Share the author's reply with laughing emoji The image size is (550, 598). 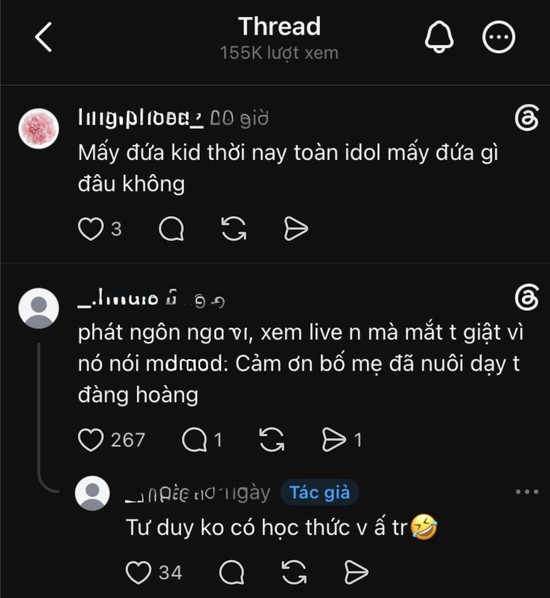(356, 572)
